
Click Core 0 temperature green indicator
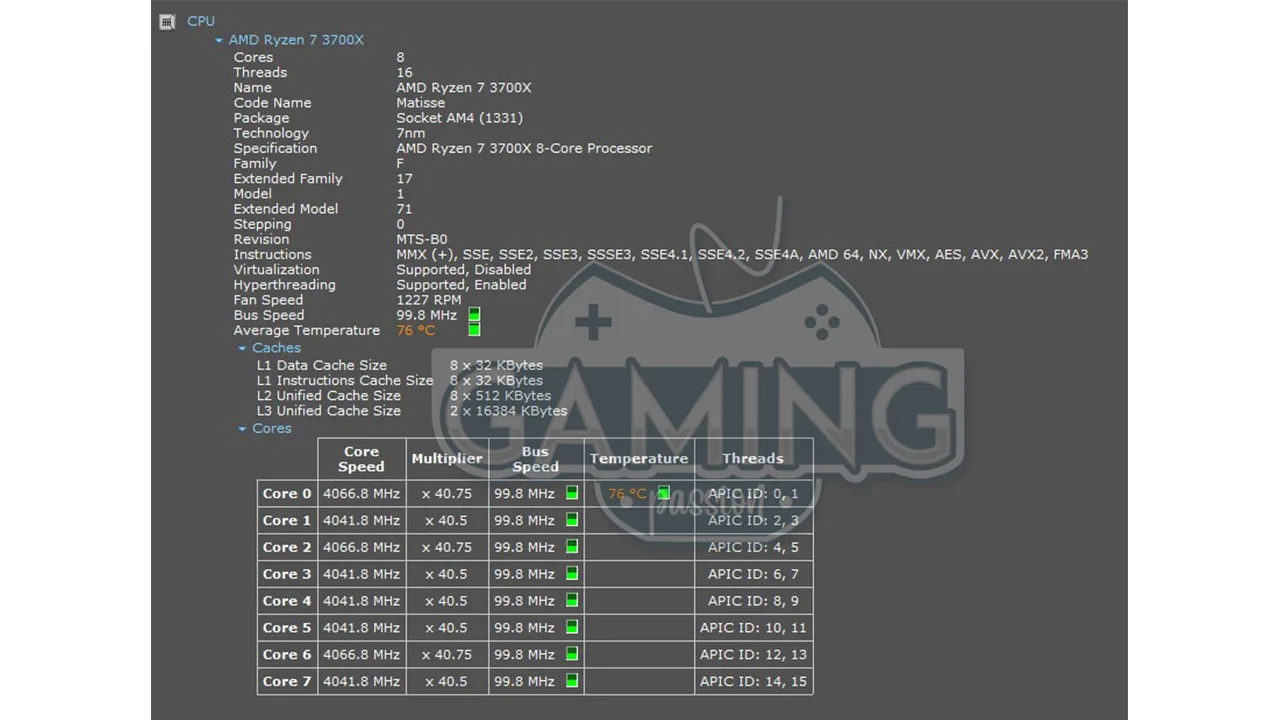point(663,493)
